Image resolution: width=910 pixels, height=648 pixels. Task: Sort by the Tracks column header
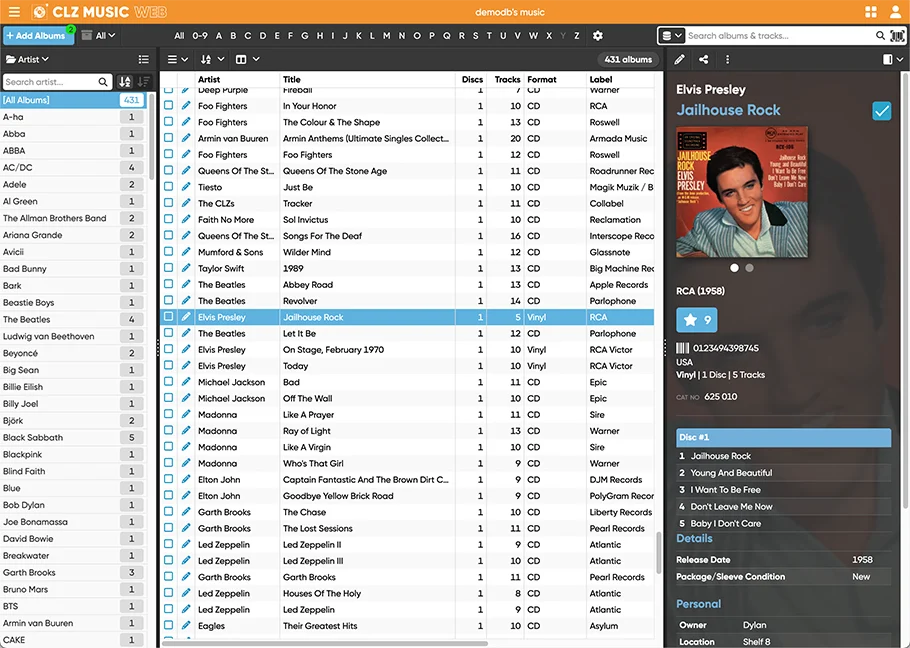tap(507, 79)
